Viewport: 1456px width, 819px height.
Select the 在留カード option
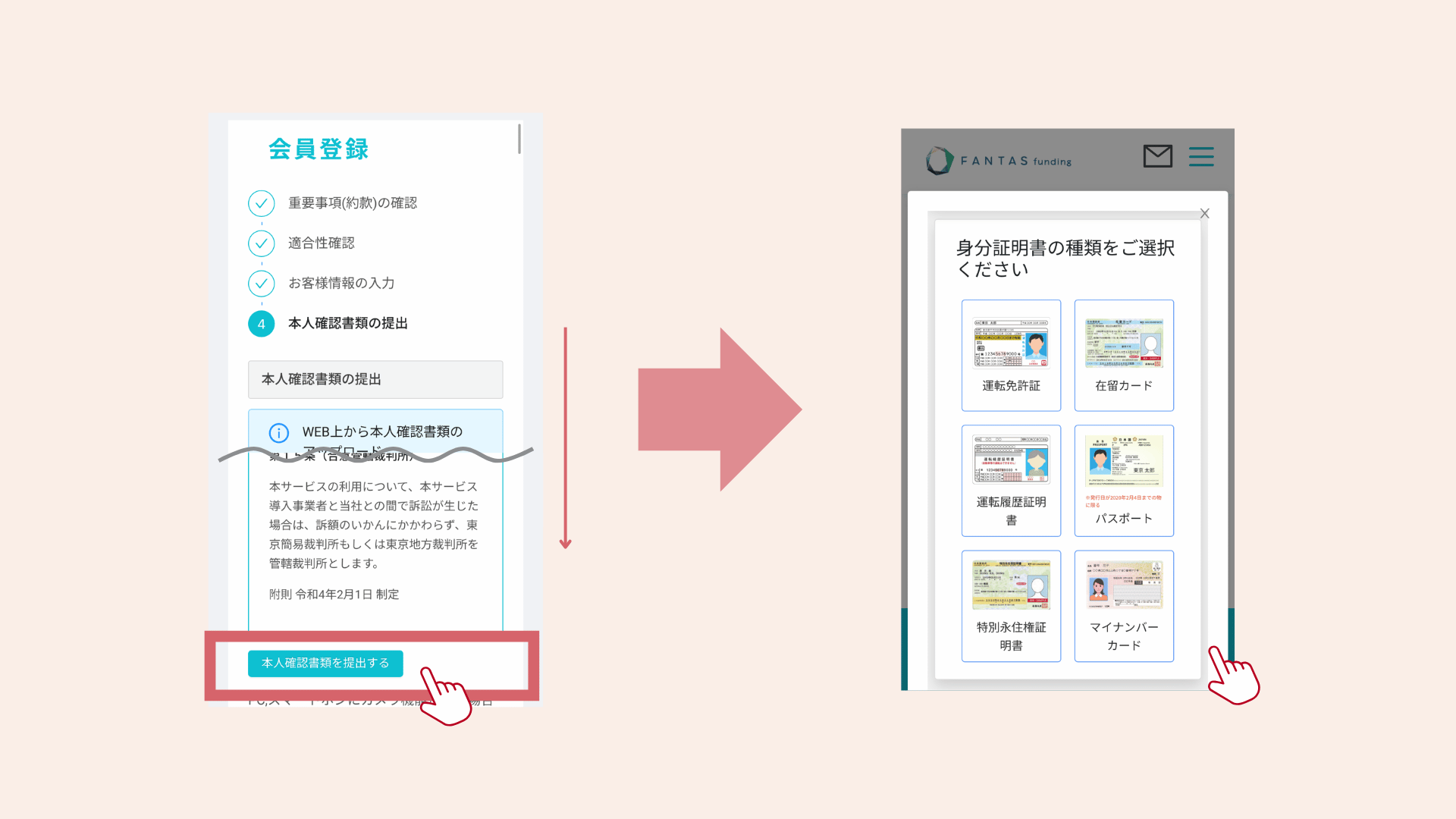pos(1124,355)
